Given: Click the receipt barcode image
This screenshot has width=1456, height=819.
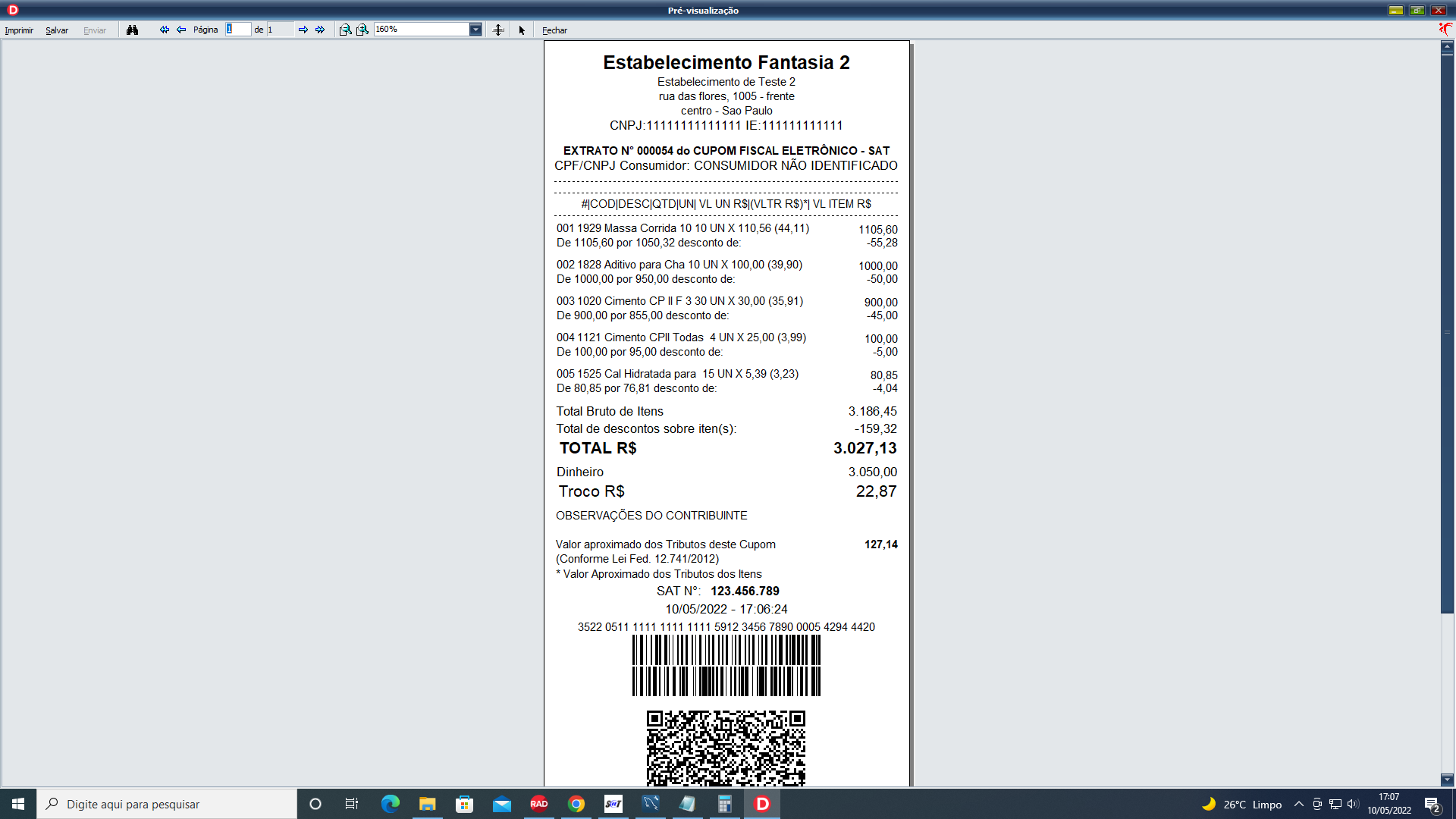Looking at the screenshot, I should point(726,665).
